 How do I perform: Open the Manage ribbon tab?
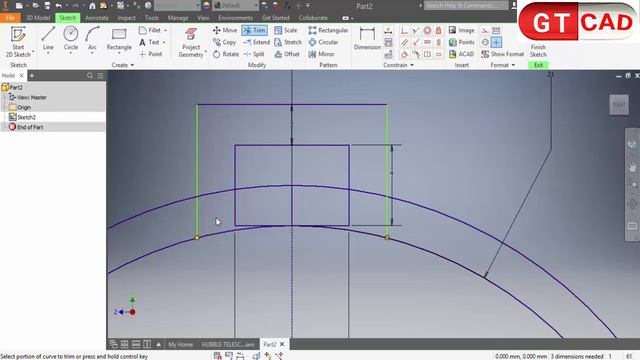coord(178,18)
